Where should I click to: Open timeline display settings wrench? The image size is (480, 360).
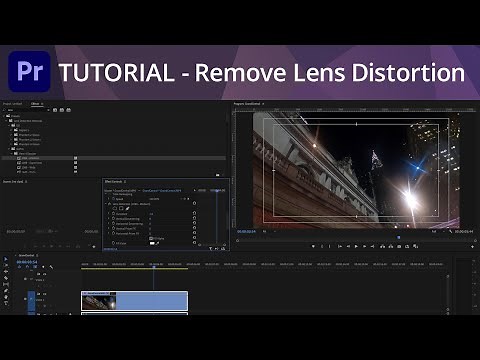[x=51, y=267]
